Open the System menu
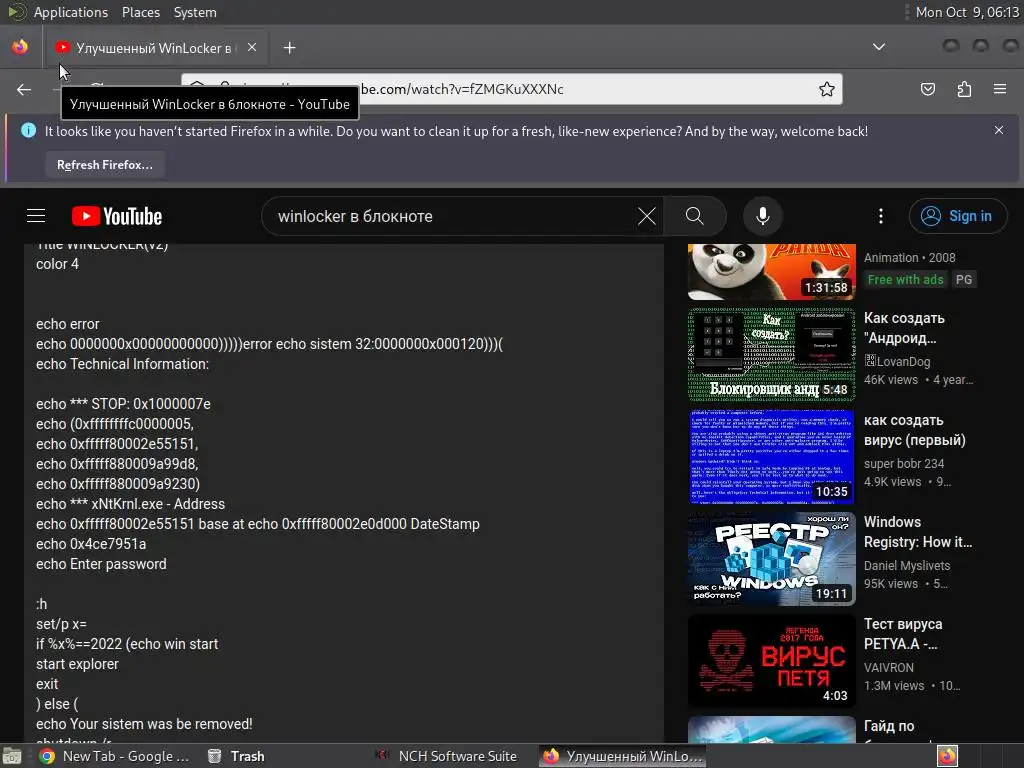 (x=195, y=12)
